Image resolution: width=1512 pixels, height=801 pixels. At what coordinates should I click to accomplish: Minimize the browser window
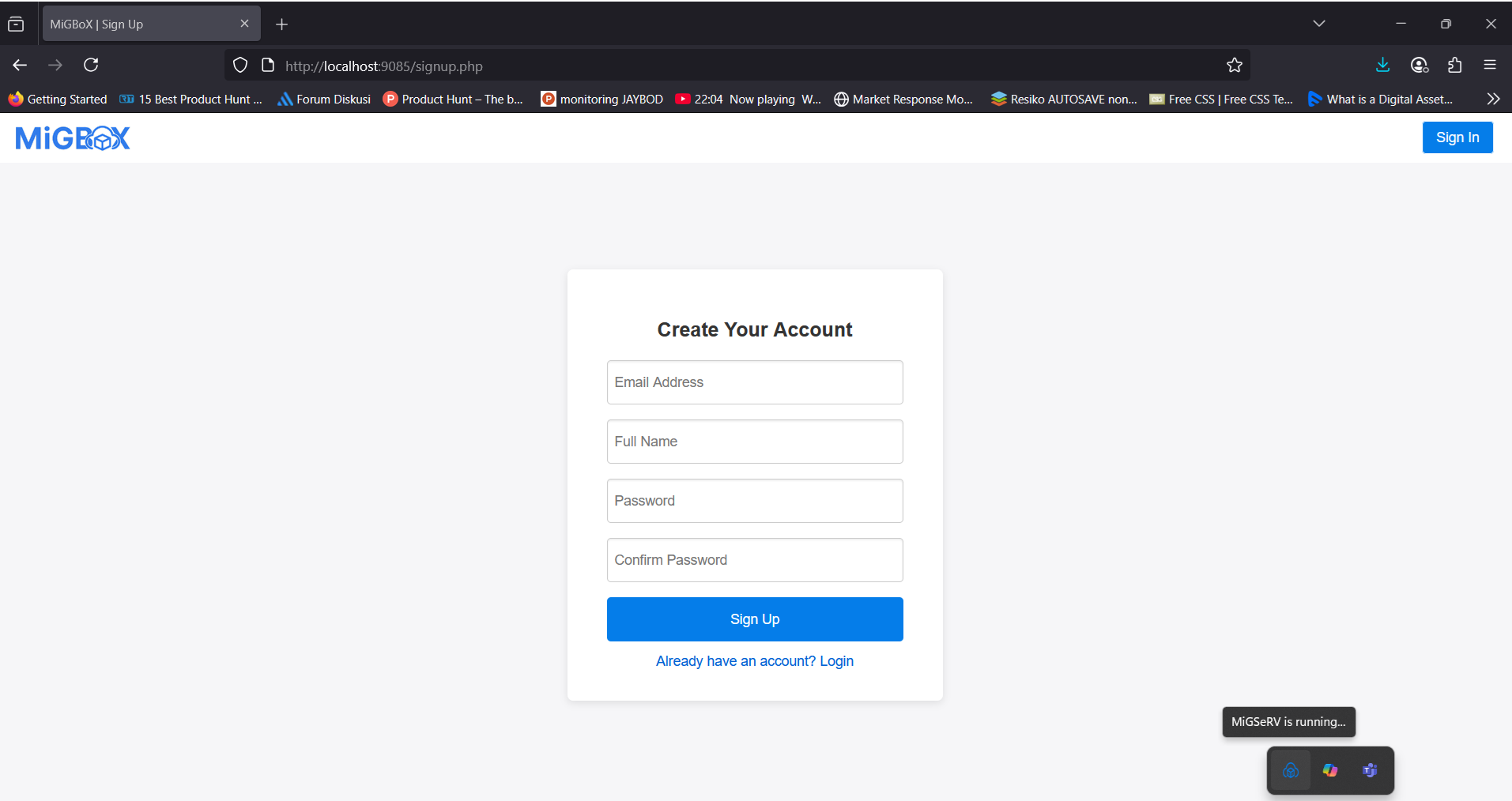click(x=1401, y=24)
